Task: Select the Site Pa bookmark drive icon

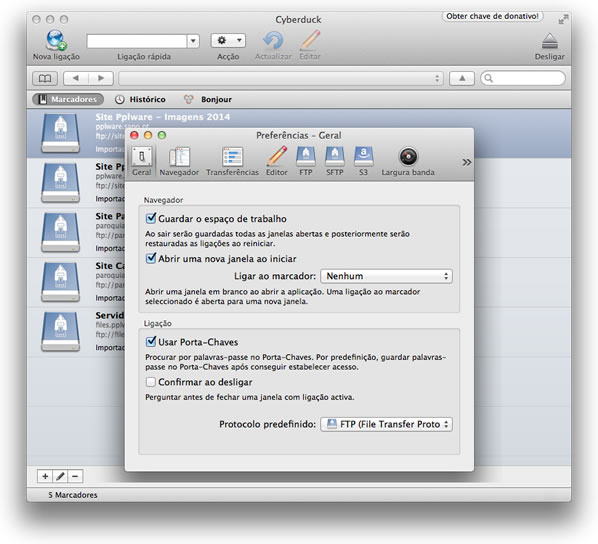Action: click(x=60, y=232)
